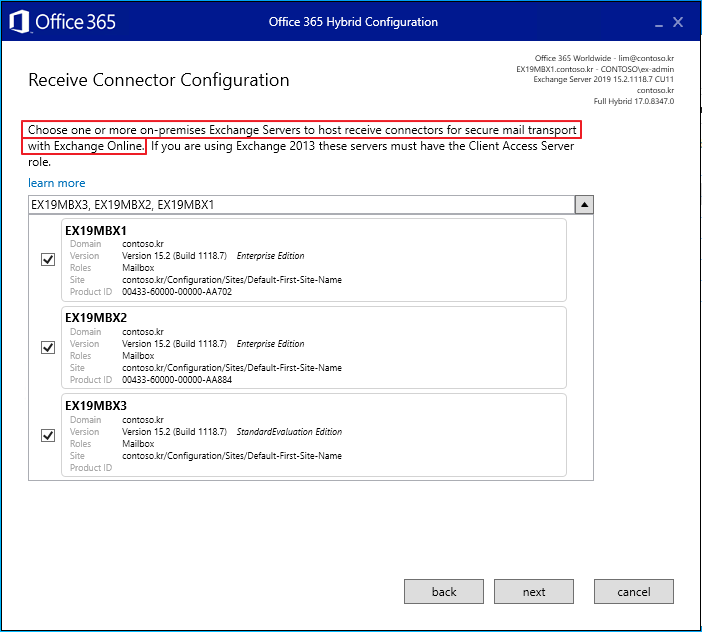
Task: Open the learn more link
Action: tap(56, 183)
